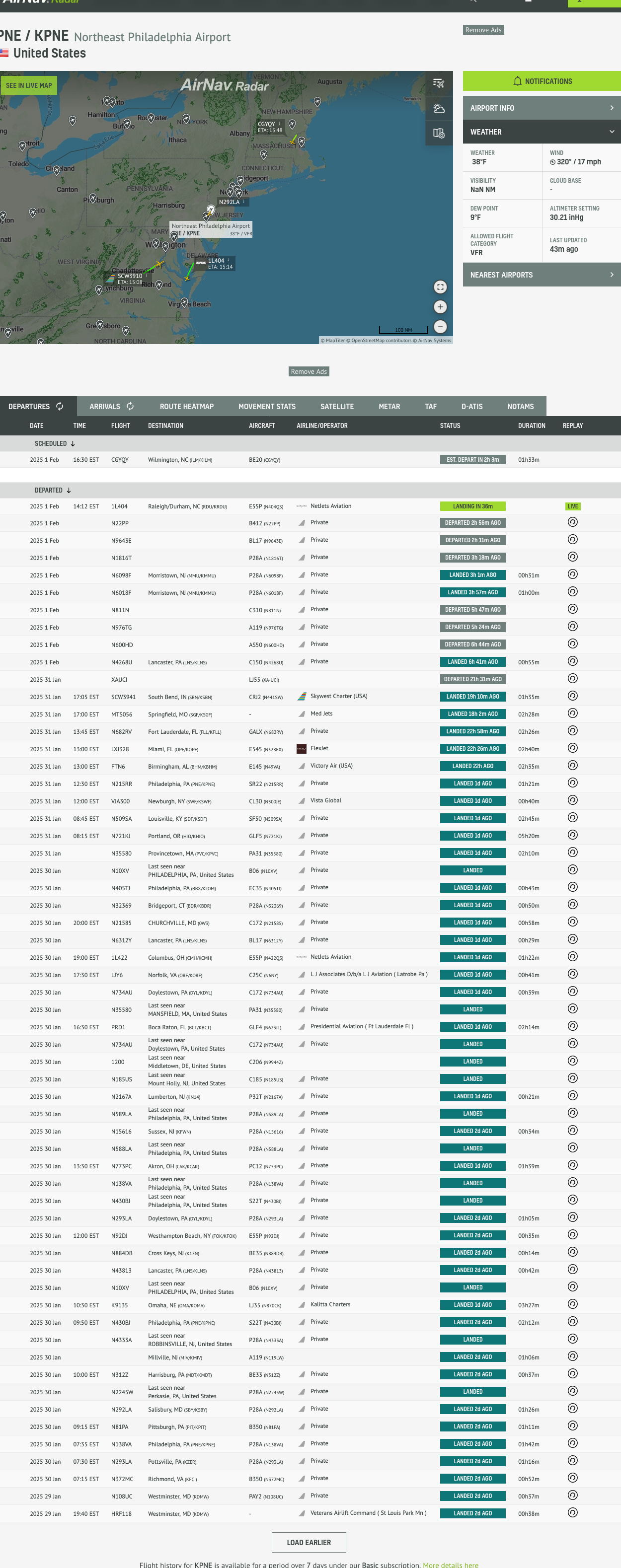Click the EST. DEPART IN 2h 3m status

(473, 460)
